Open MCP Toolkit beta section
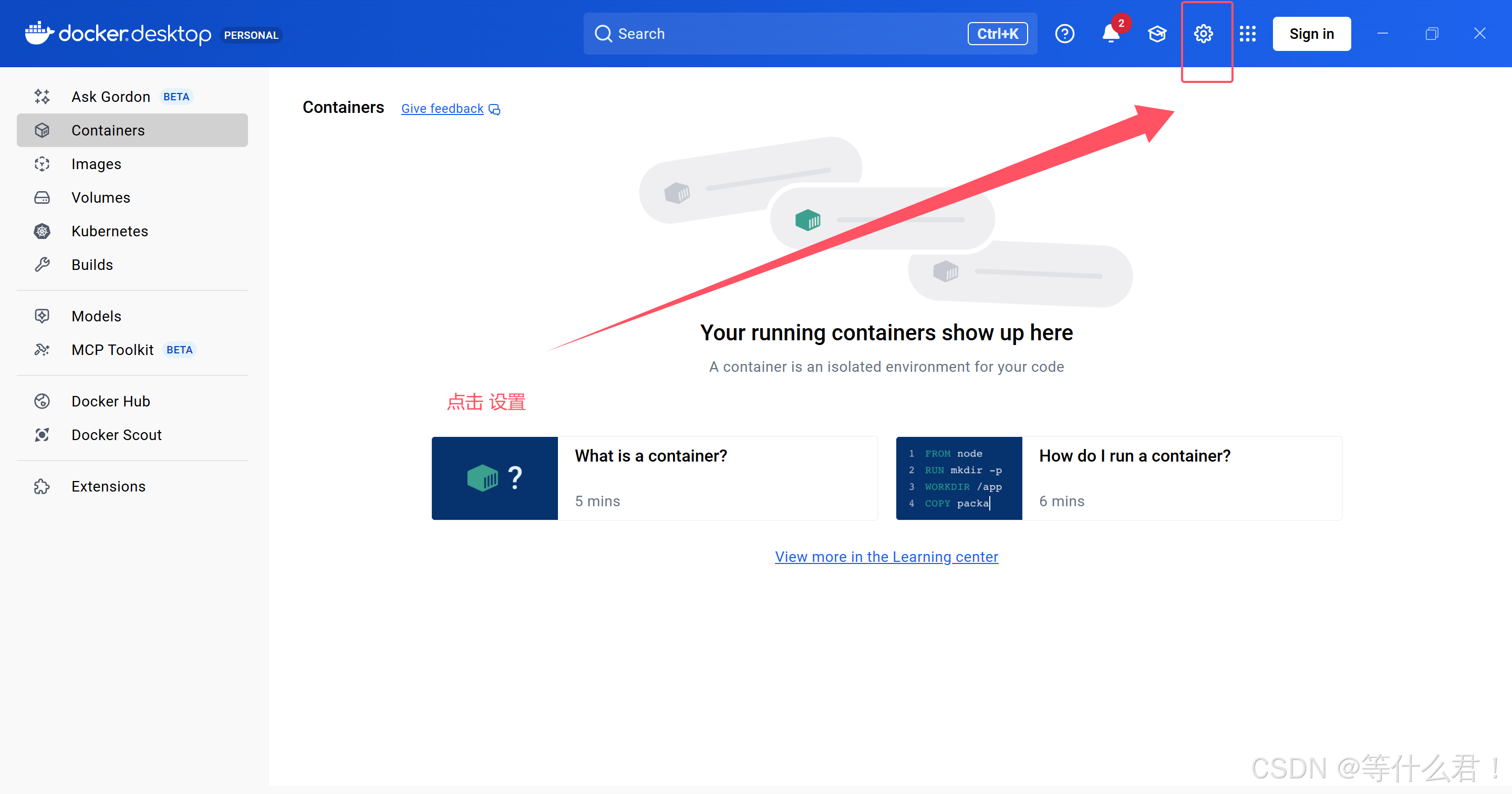The image size is (1512, 794). coord(112,350)
